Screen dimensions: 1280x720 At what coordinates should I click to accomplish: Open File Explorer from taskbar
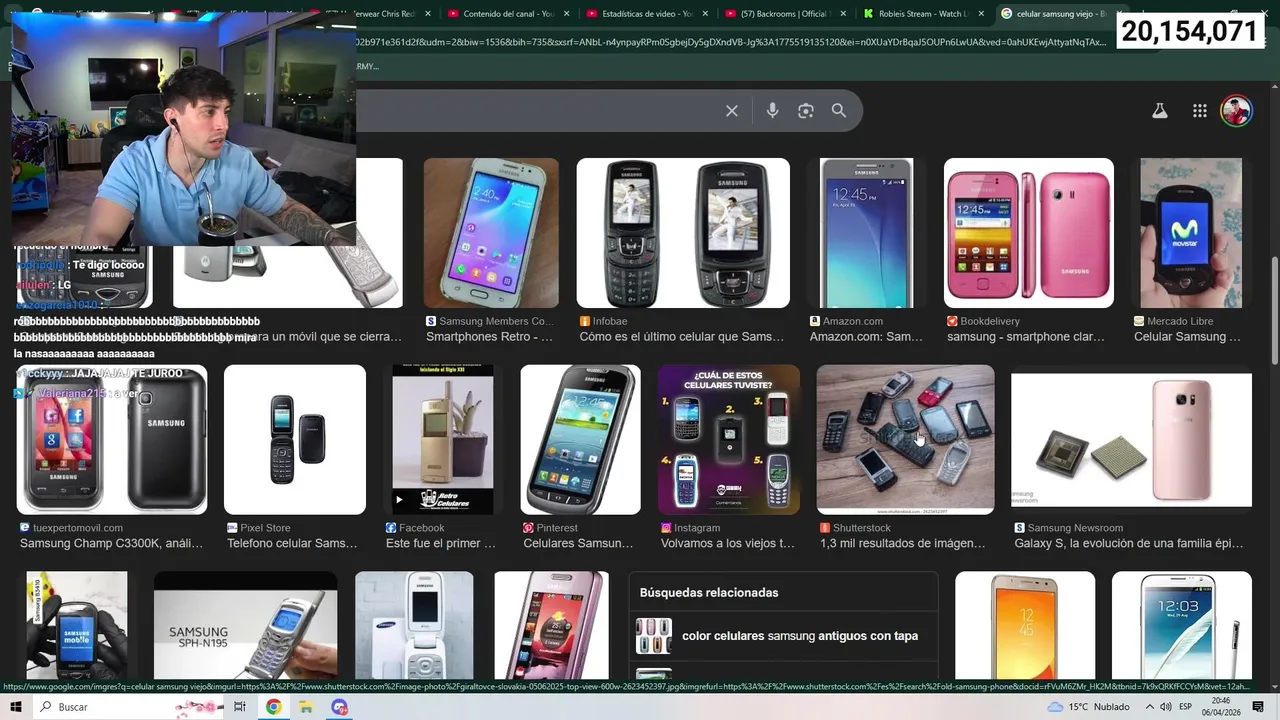pyautogui.click(x=307, y=707)
